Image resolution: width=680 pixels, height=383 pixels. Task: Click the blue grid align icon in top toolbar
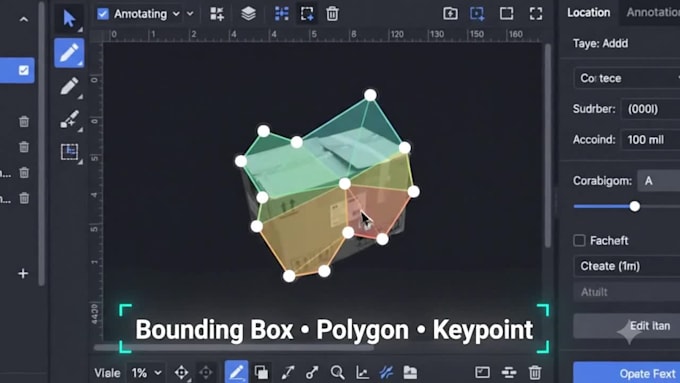point(281,14)
